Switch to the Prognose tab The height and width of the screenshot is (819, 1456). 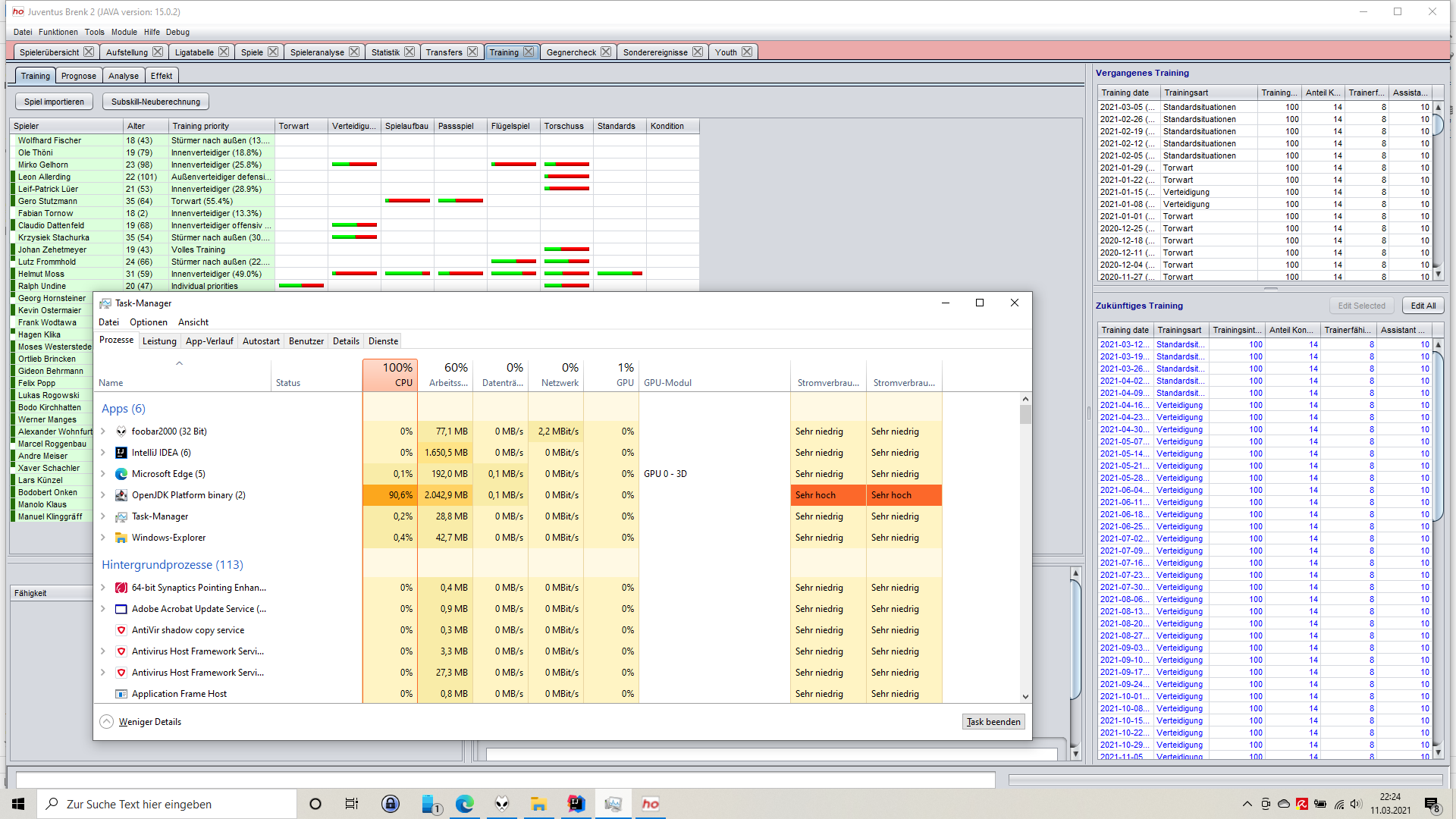point(78,75)
